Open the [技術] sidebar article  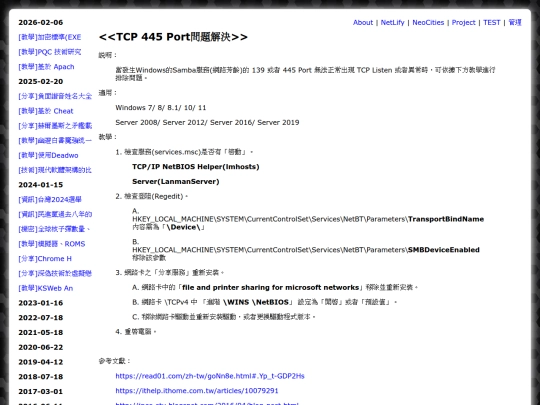click(x=55, y=170)
